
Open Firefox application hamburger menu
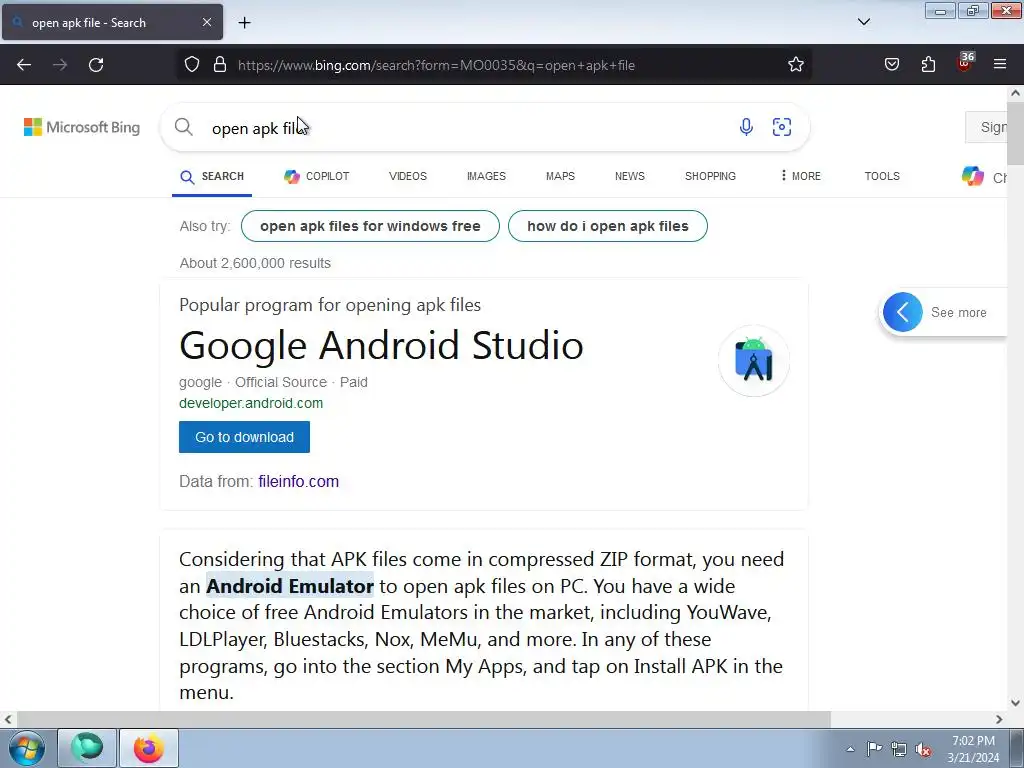(x=1000, y=65)
